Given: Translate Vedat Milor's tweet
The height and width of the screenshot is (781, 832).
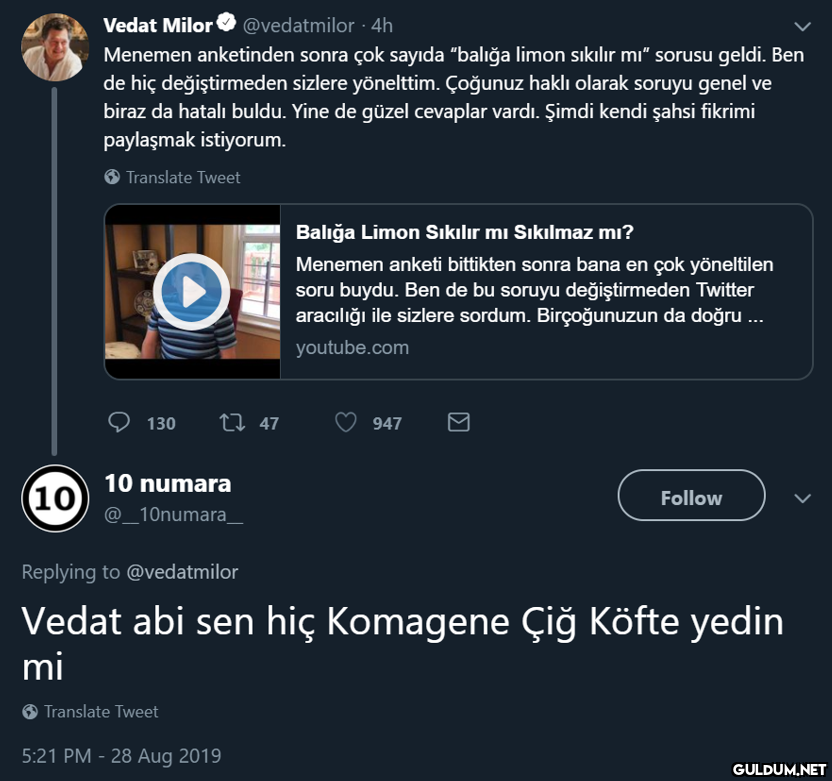Looking at the screenshot, I should [x=183, y=177].
